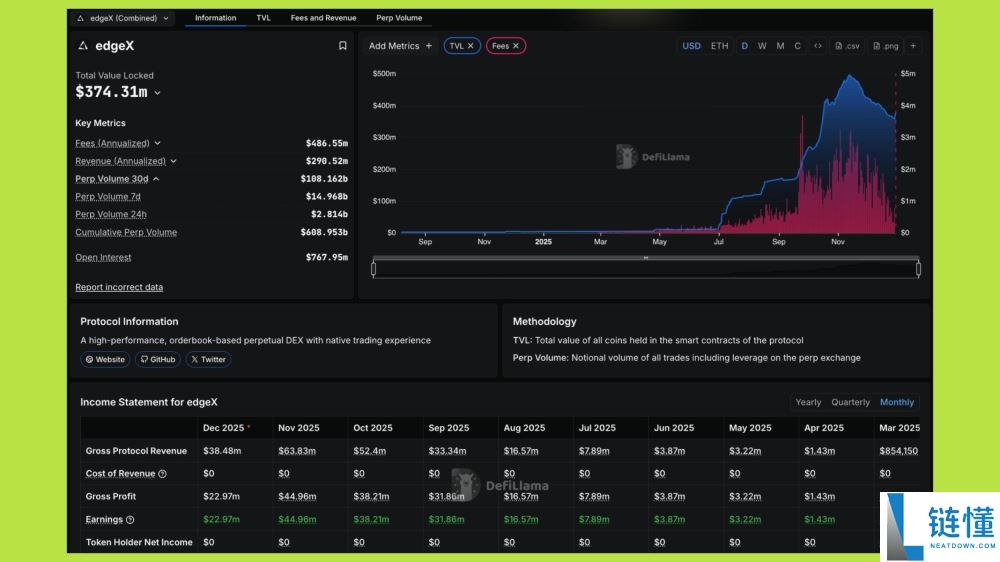Open the edgeX (Combined) dropdown

coord(123,18)
